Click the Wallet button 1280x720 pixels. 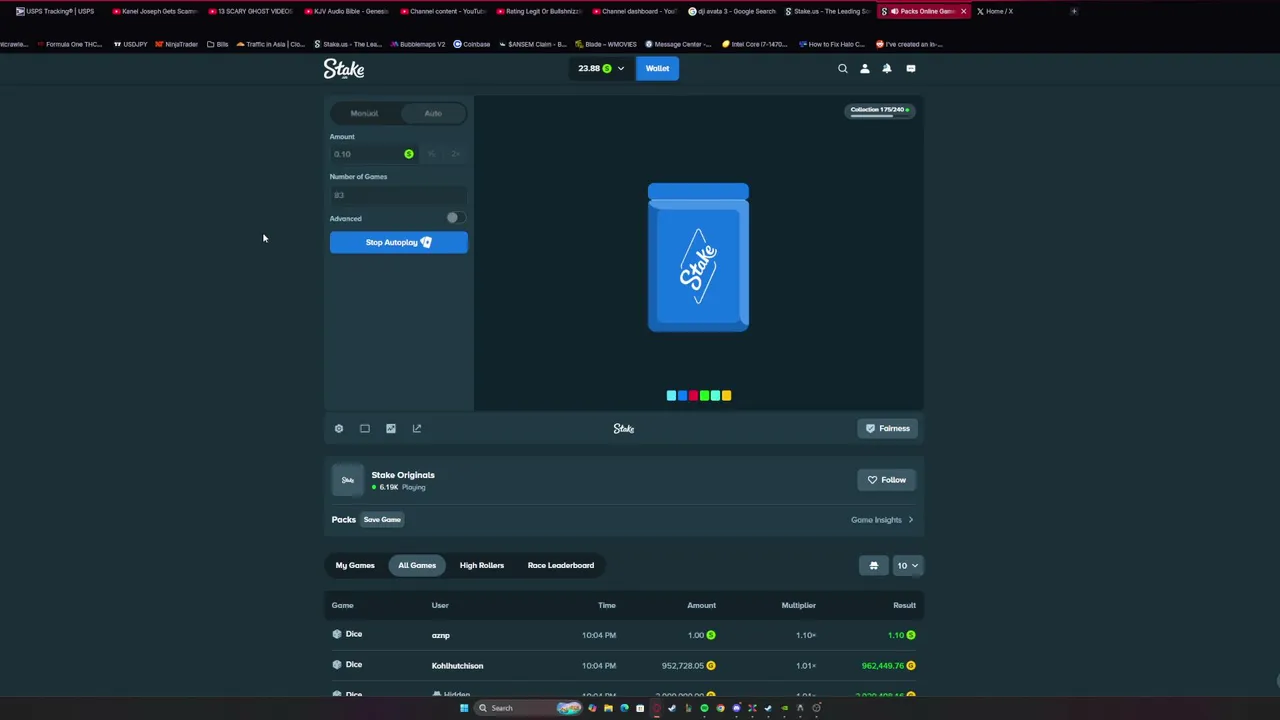coord(657,69)
